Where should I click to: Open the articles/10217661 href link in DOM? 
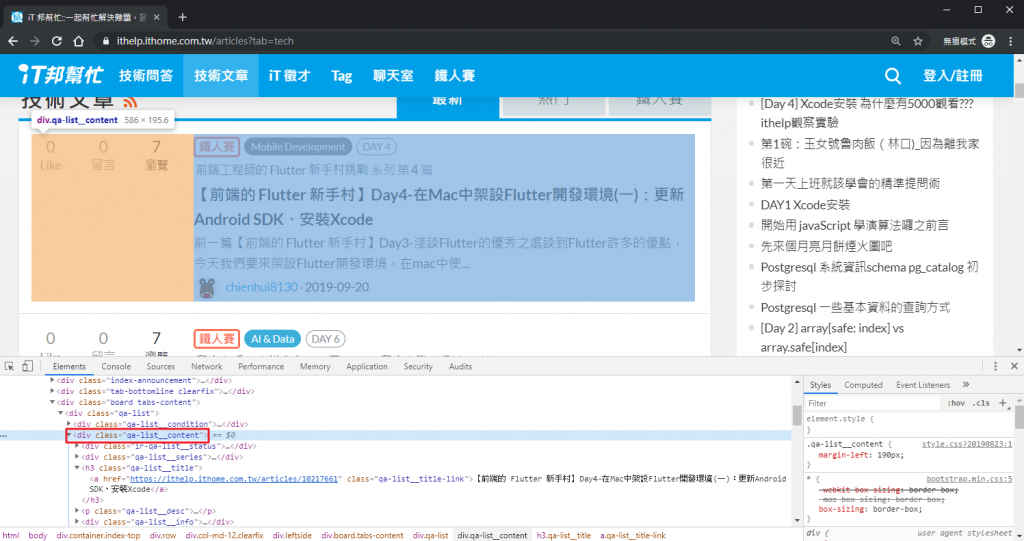(234, 479)
